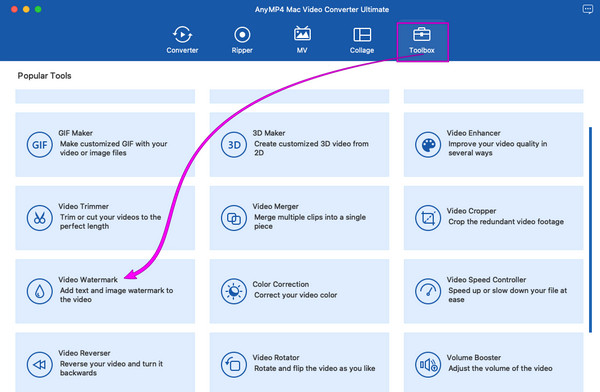The image size is (600, 392).
Task: Click the Color Correction sun icon
Action: click(x=234, y=291)
